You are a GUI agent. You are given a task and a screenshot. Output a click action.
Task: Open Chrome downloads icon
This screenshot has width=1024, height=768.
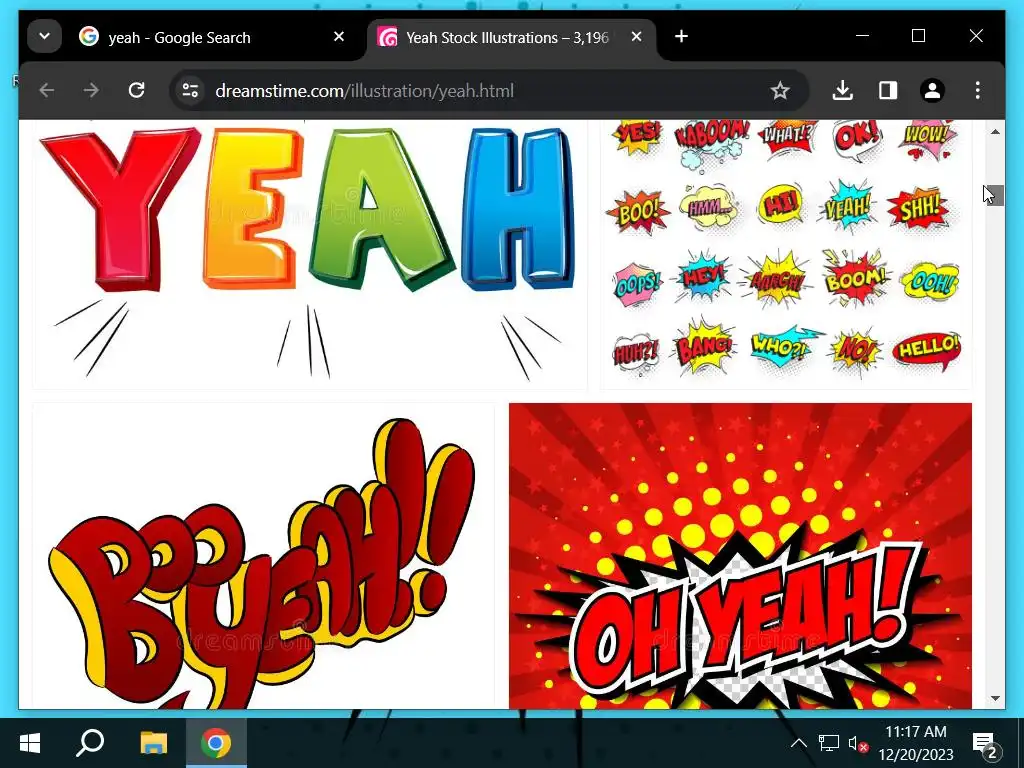[843, 90]
